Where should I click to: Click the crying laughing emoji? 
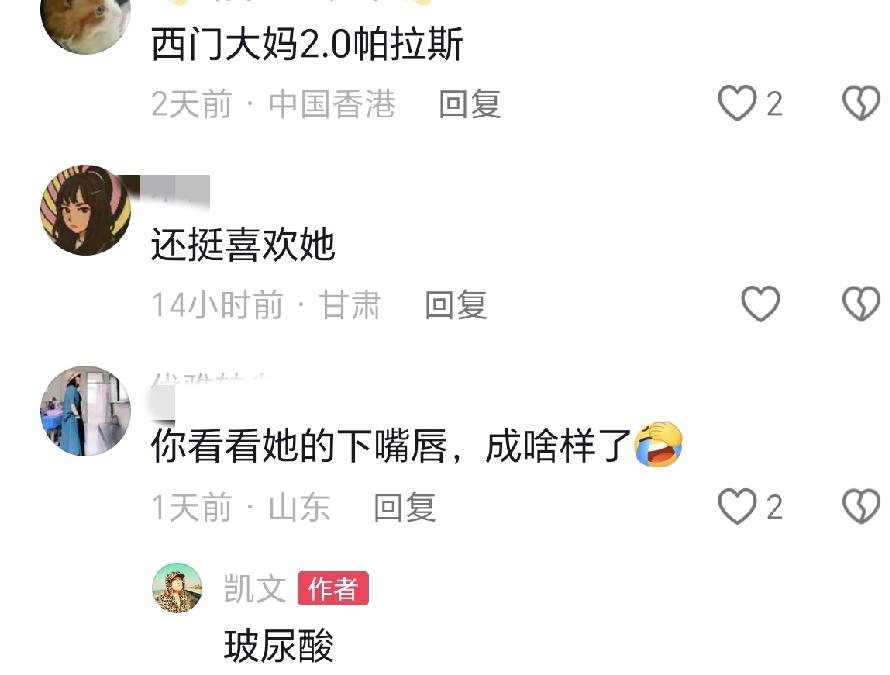pyautogui.click(x=658, y=445)
